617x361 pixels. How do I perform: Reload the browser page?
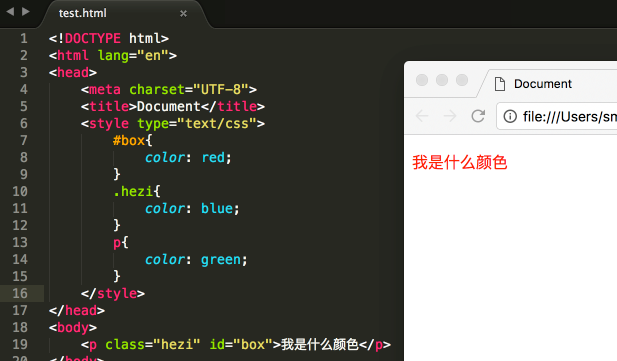[x=478, y=116]
